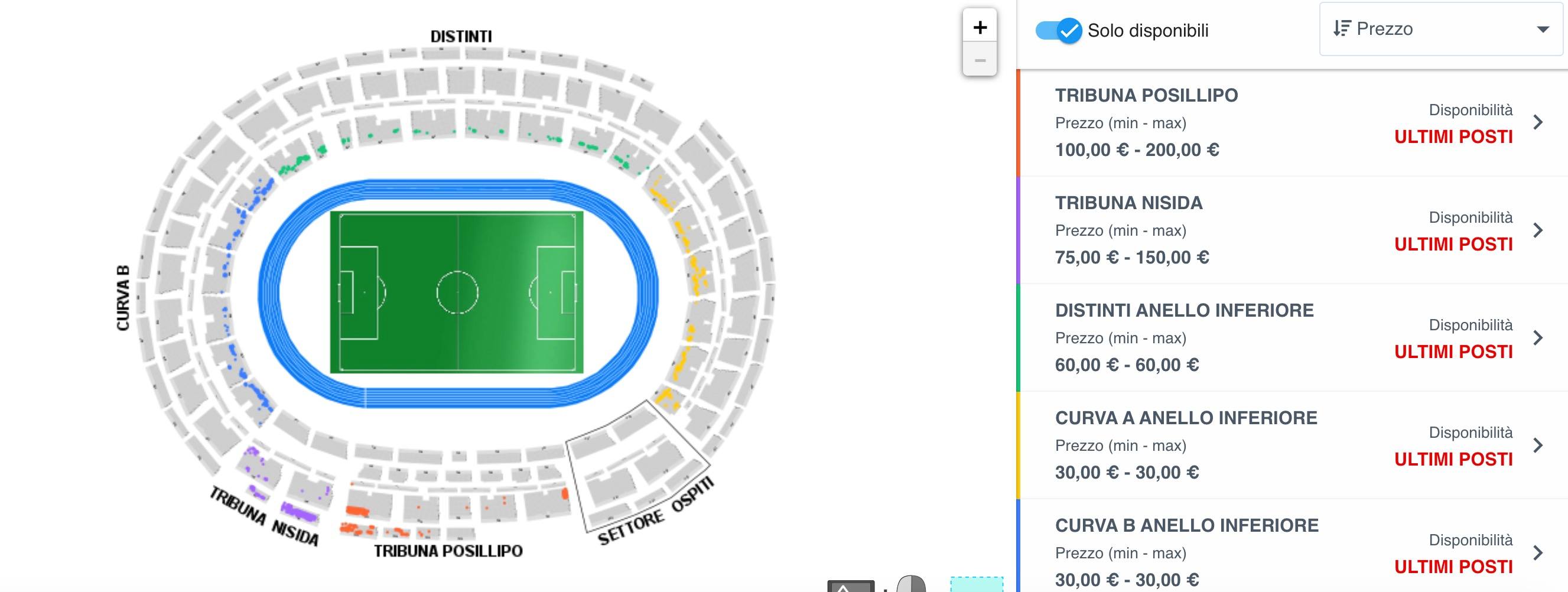Toggle the Solo disponibili switch
The height and width of the screenshot is (592, 1568).
tap(1059, 30)
